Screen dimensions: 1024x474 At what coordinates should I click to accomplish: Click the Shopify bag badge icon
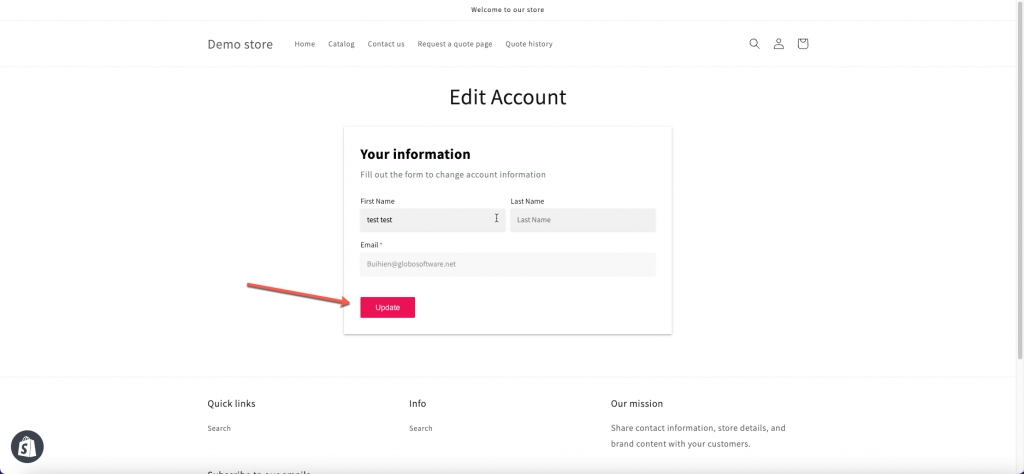[27, 446]
